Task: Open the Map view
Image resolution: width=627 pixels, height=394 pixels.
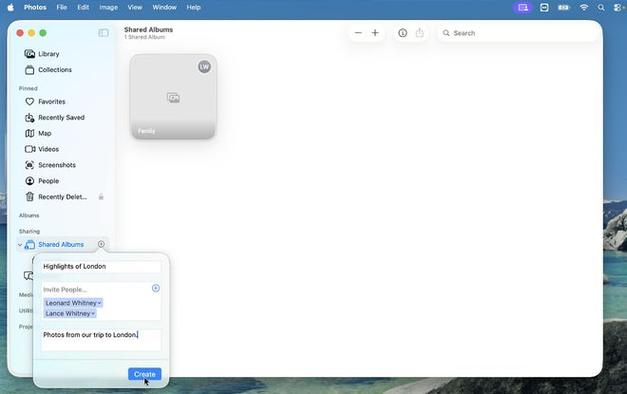Action: [x=38, y=133]
